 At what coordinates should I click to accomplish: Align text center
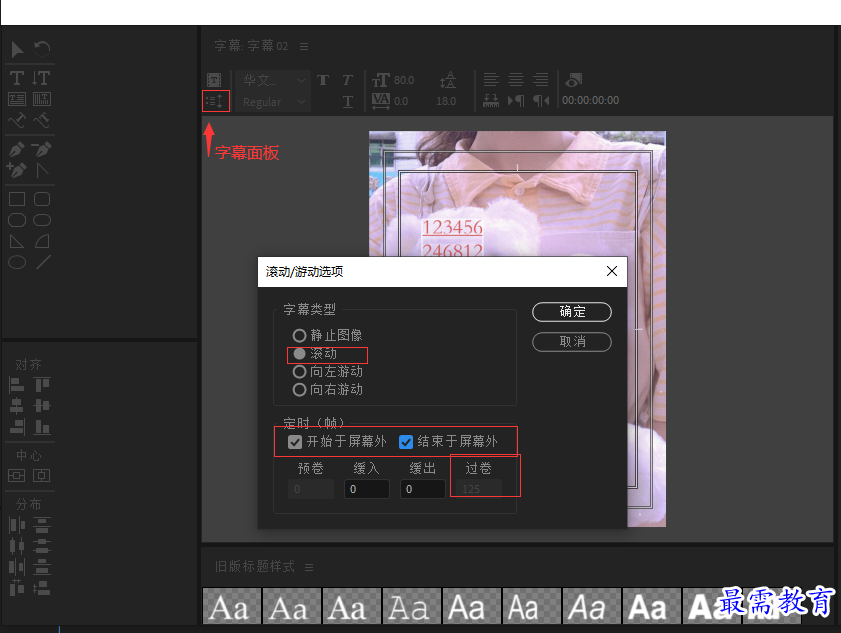click(516, 80)
